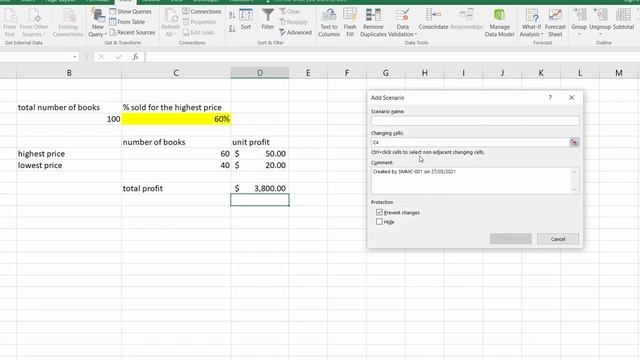
Task: Click Cancel in Add Scenario dialog
Action: [558, 239]
